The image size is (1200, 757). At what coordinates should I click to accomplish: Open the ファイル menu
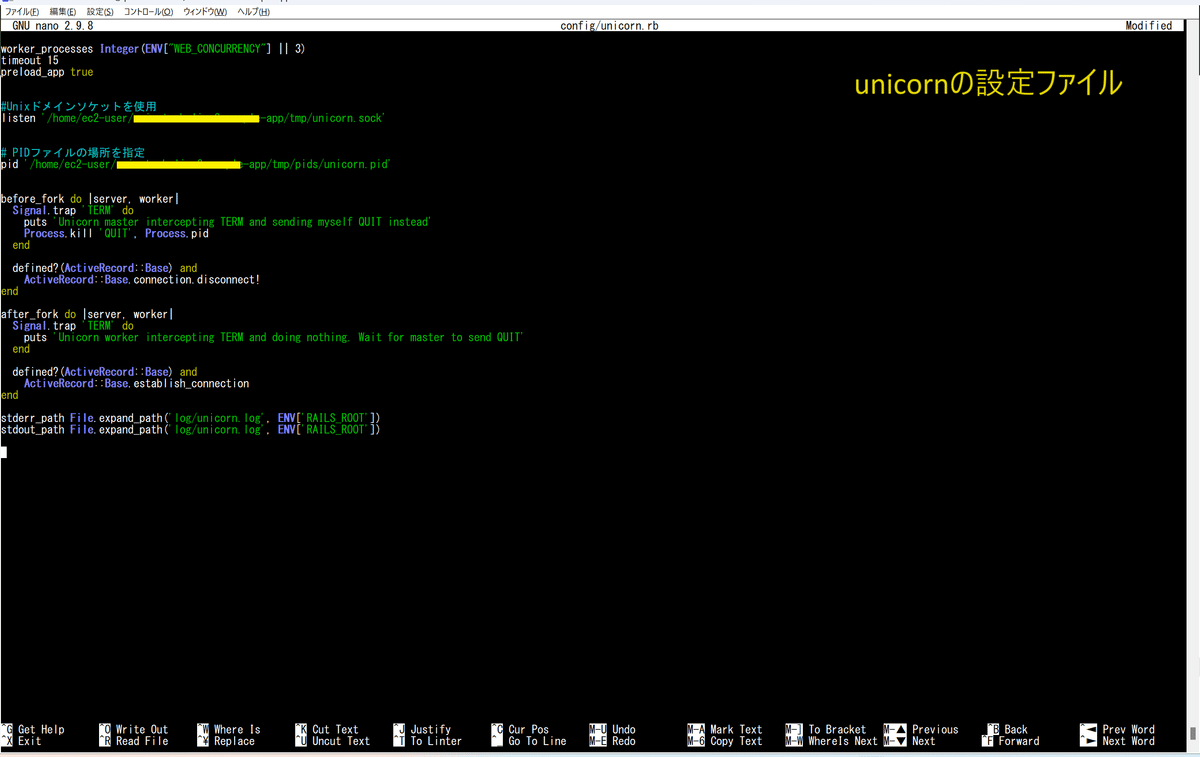pos(20,9)
